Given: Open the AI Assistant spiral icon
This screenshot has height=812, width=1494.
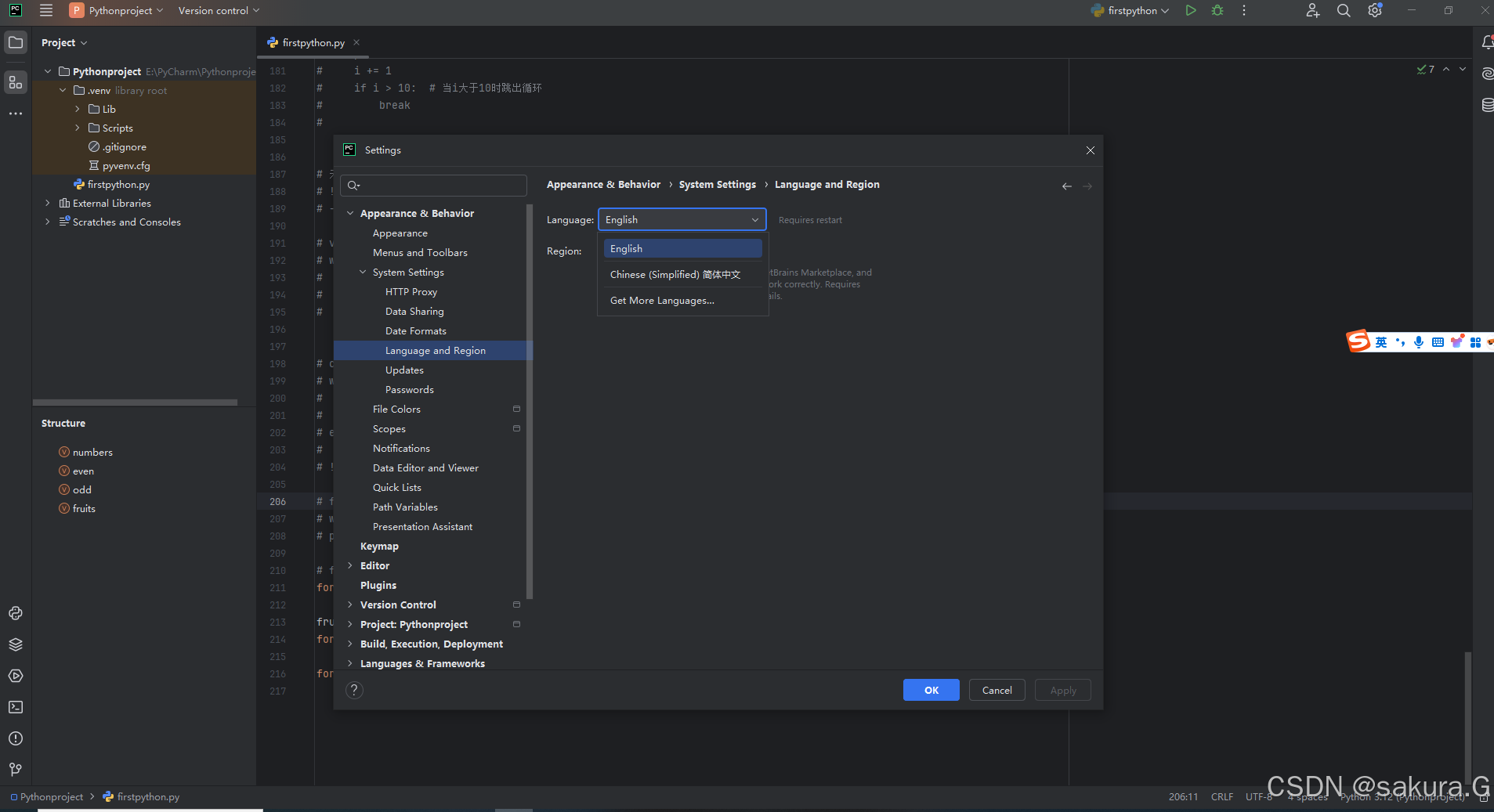Looking at the screenshot, I should click(x=1487, y=74).
